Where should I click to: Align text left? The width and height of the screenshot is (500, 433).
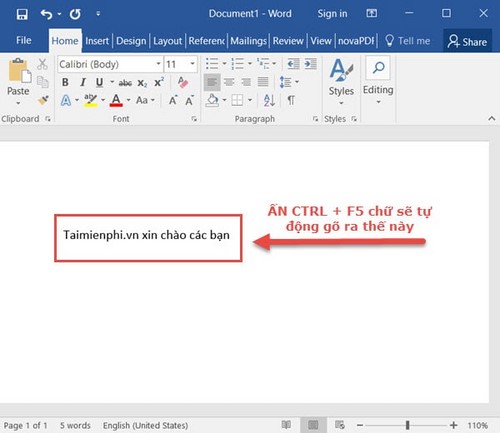[212, 82]
